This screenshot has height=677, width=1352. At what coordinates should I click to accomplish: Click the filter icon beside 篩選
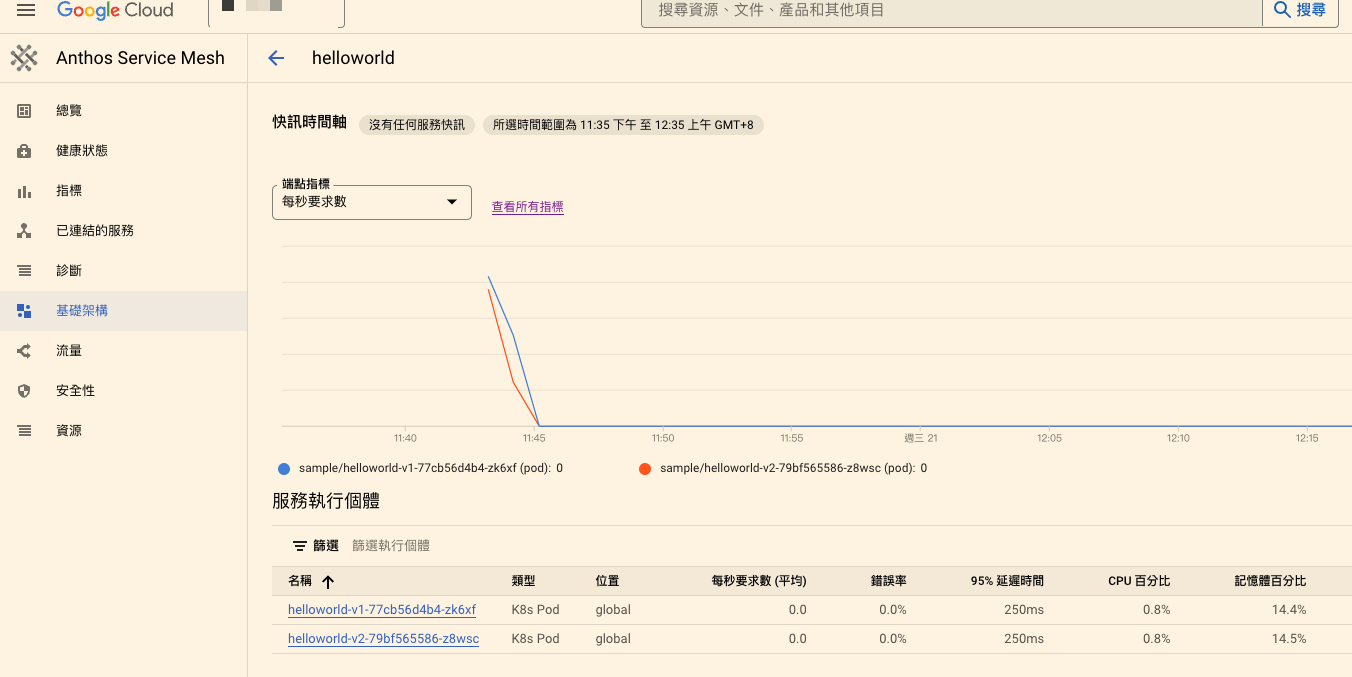(299, 546)
